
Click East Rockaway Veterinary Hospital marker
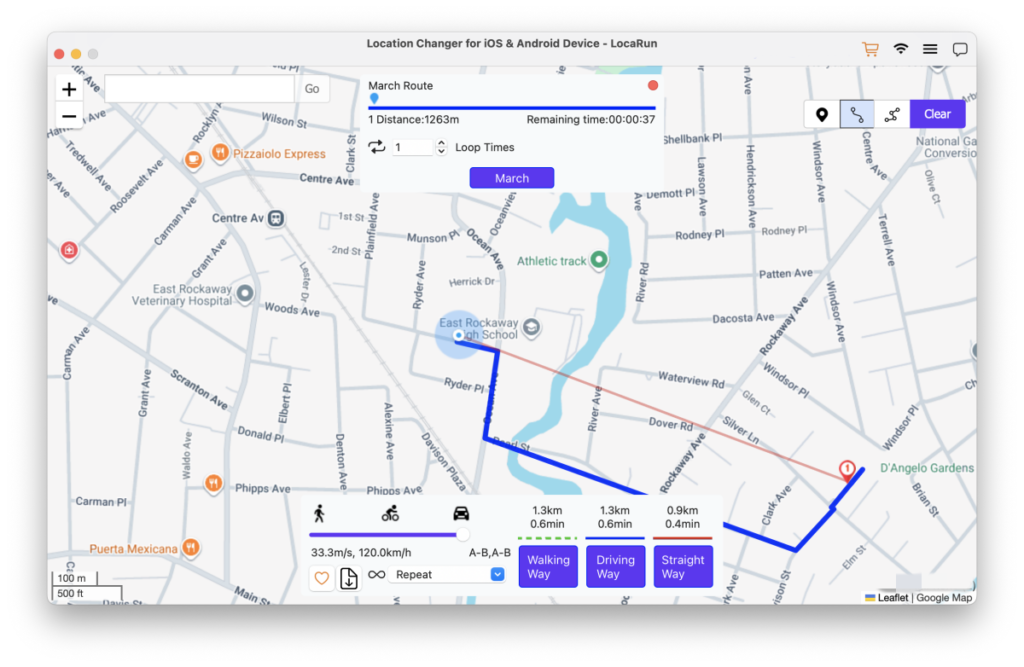point(245,294)
